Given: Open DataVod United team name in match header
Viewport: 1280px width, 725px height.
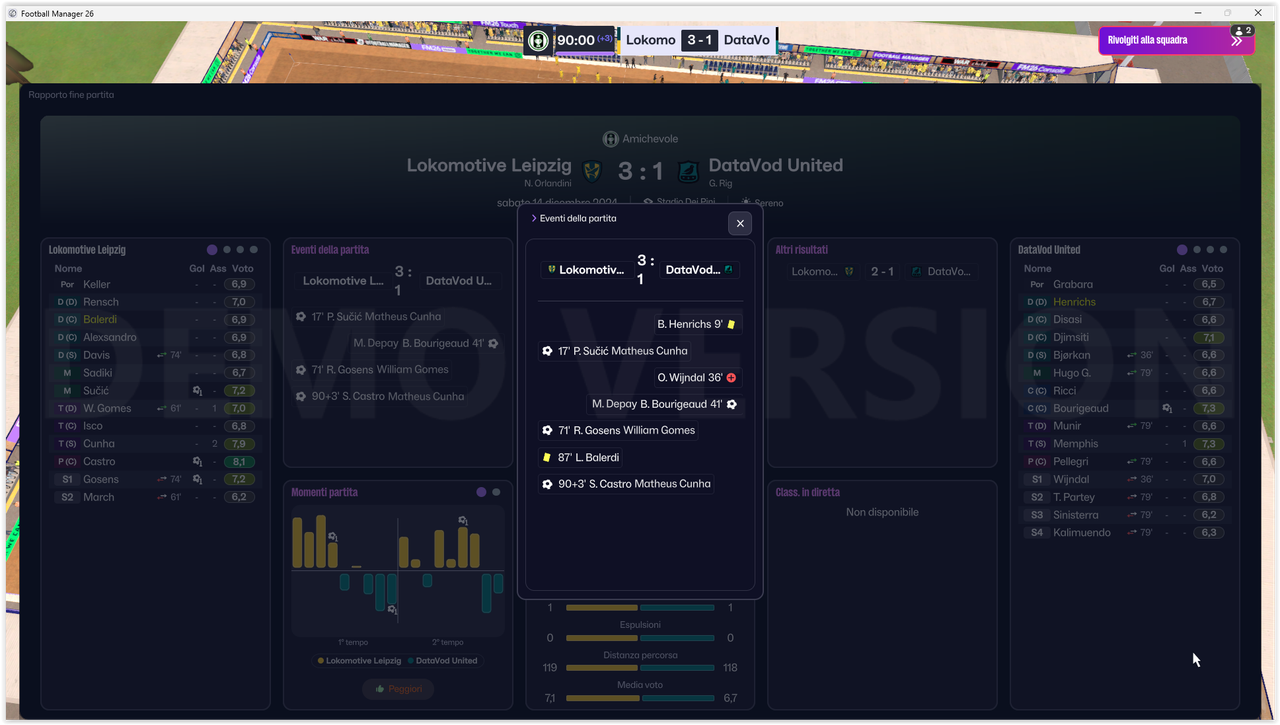Looking at the screenshot, I should 776,166.
